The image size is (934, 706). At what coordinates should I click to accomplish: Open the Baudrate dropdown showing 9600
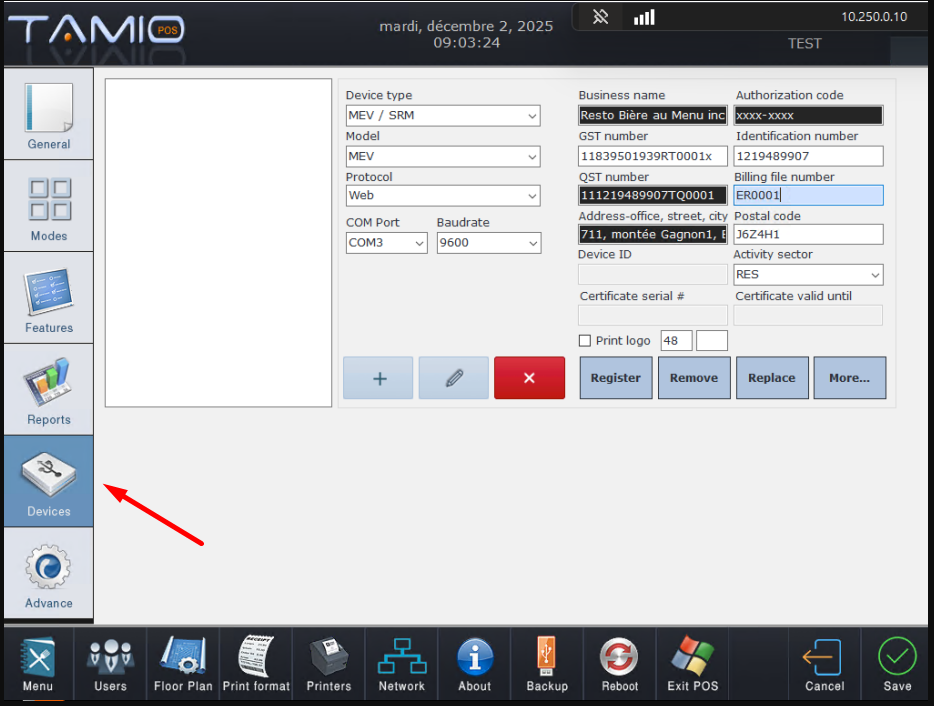[489, 243]
